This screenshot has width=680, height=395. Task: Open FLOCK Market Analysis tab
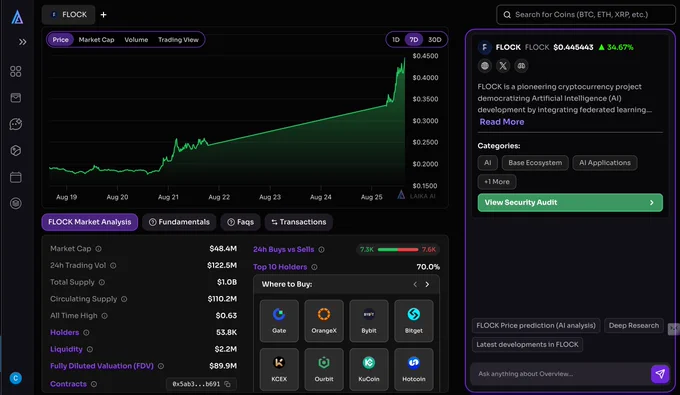(x=90, y=222)
